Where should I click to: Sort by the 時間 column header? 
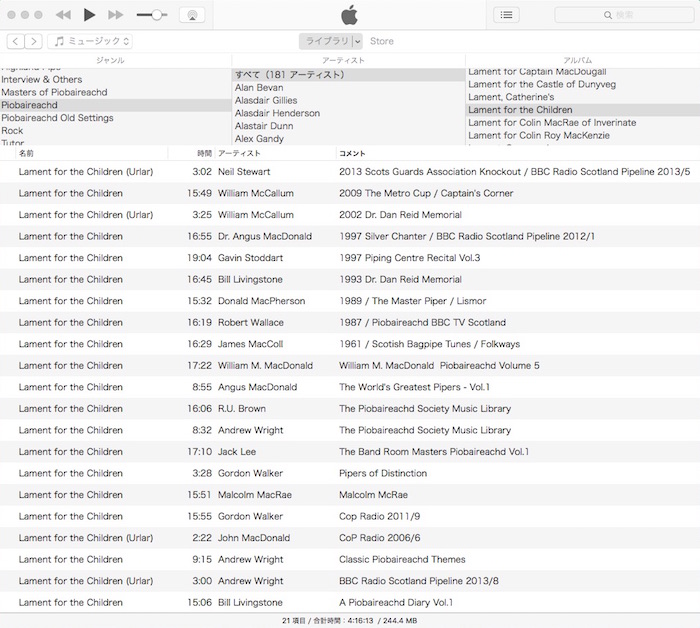(204, 153)
